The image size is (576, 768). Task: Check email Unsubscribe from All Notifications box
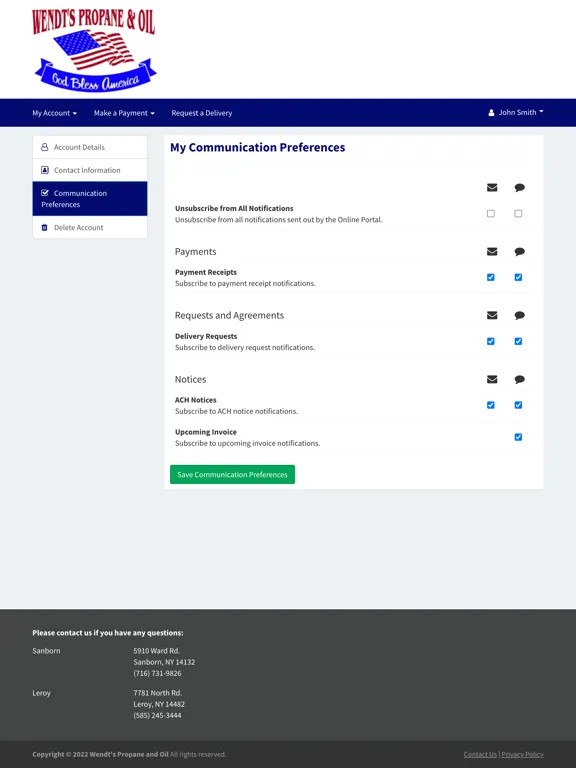click(491, 214)
